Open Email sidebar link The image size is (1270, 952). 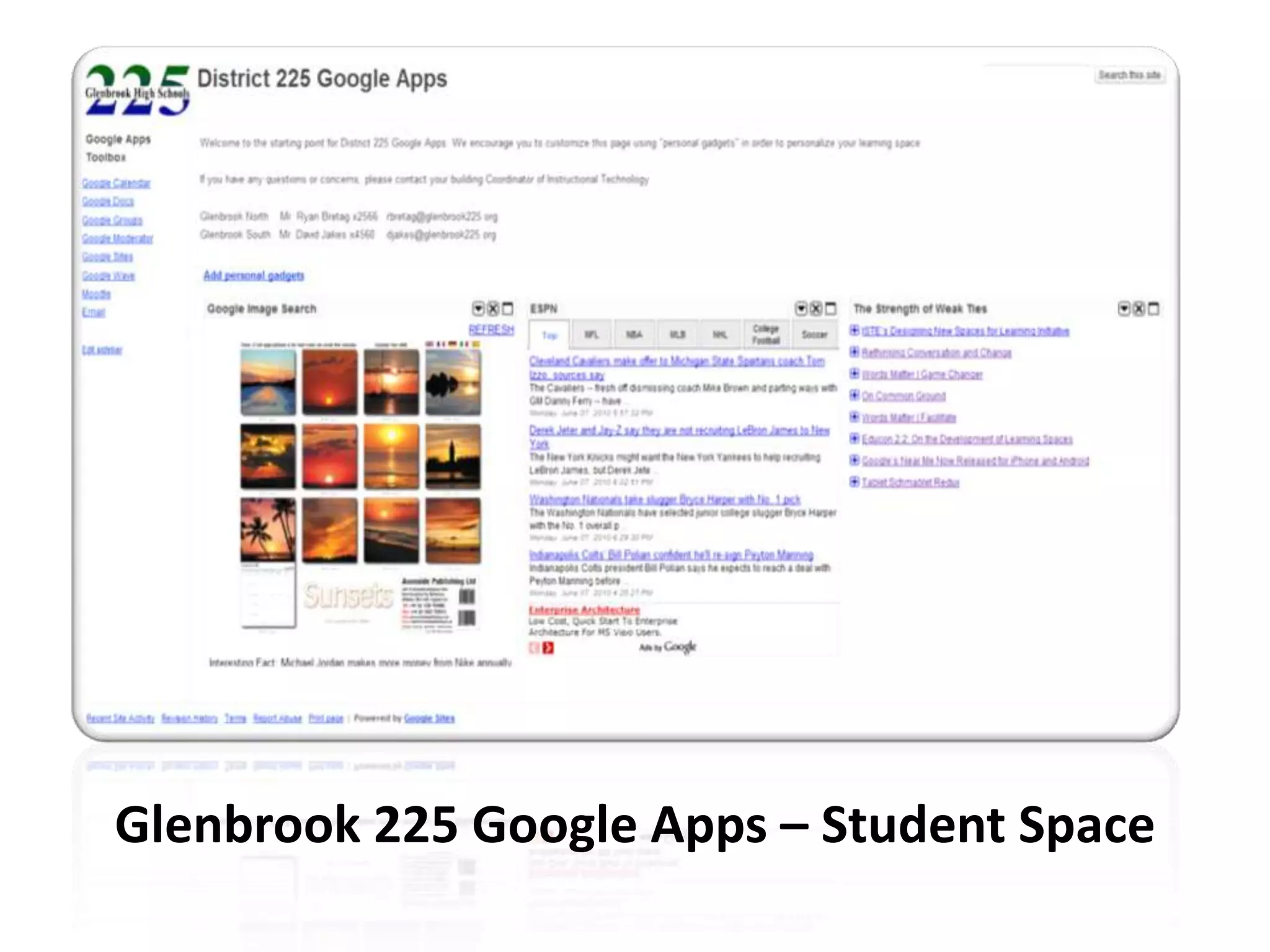click(x=94, y=312)
